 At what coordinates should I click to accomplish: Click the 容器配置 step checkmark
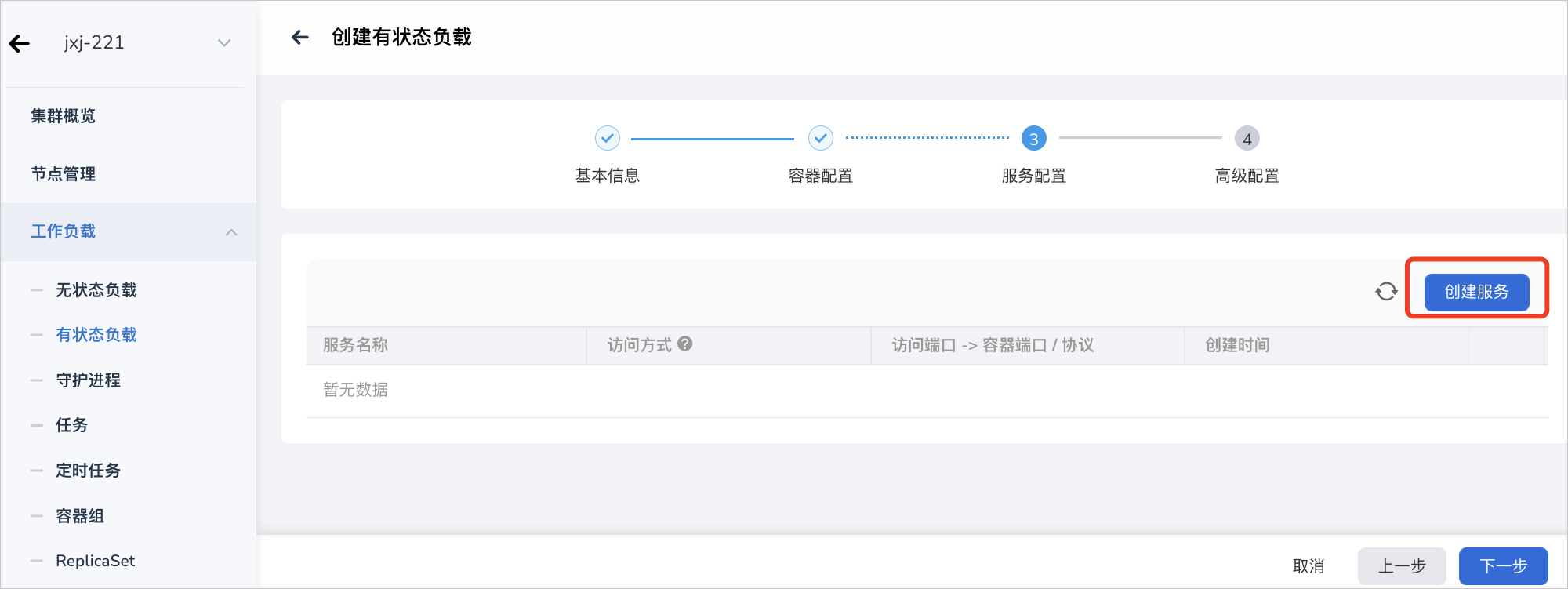(821, 138)
